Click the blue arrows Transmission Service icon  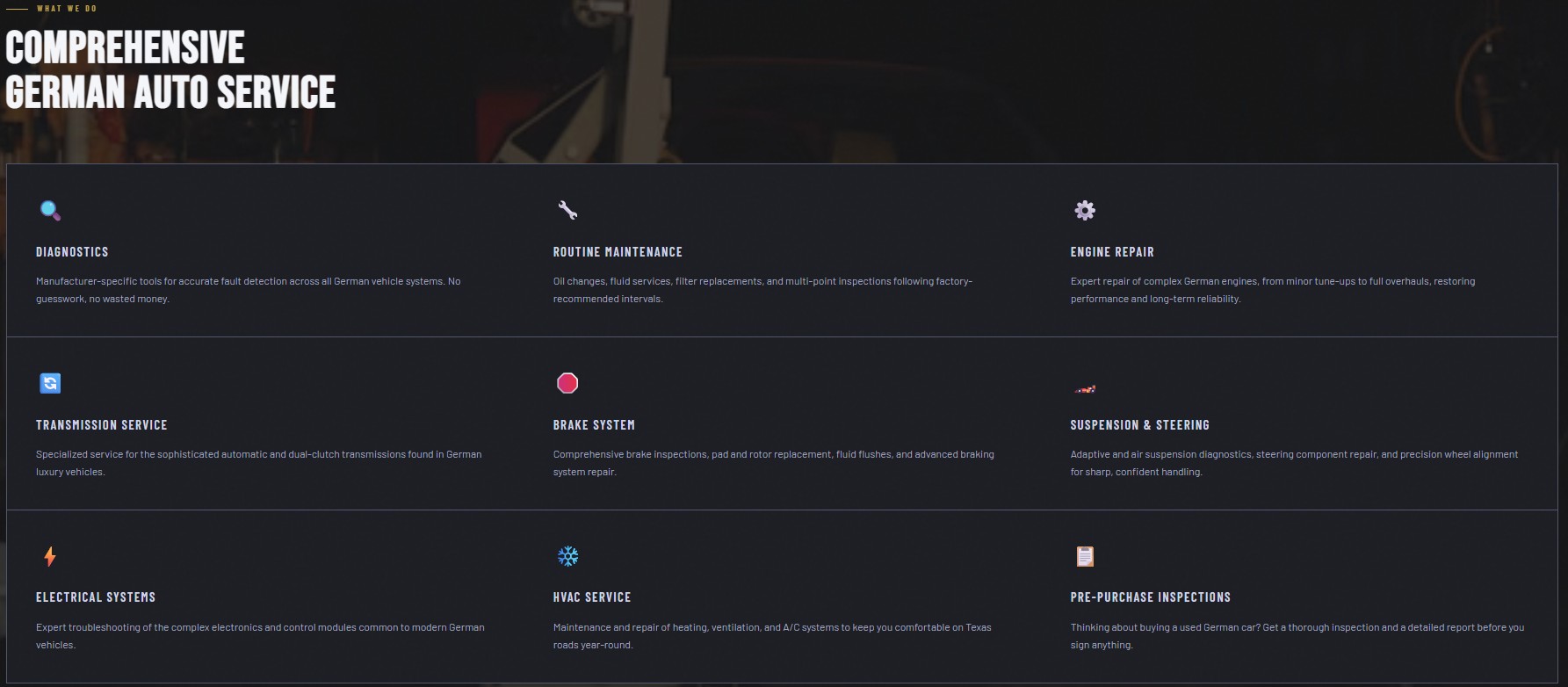click(50, 383)
